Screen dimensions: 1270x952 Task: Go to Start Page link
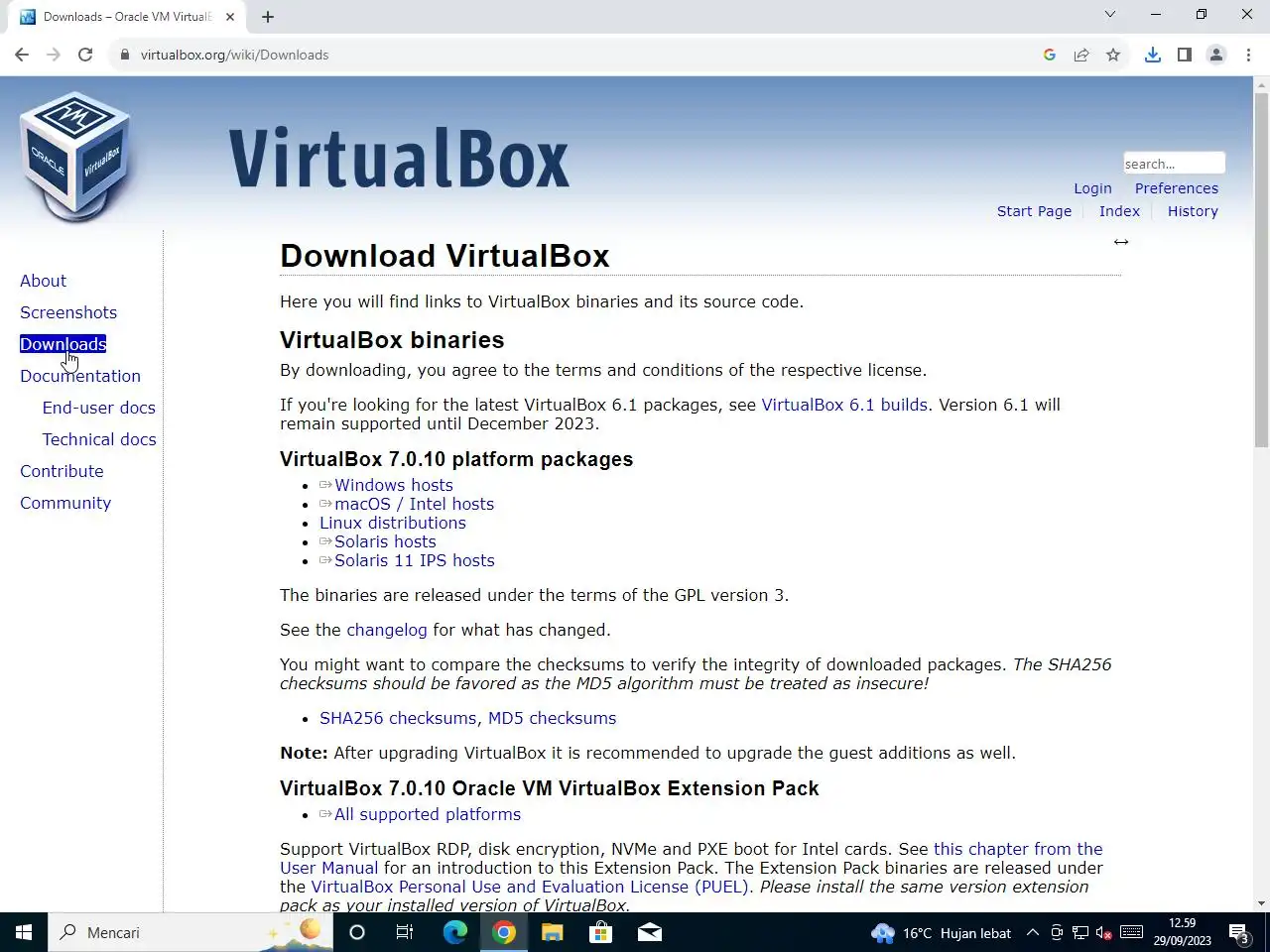click(1034, 211)
